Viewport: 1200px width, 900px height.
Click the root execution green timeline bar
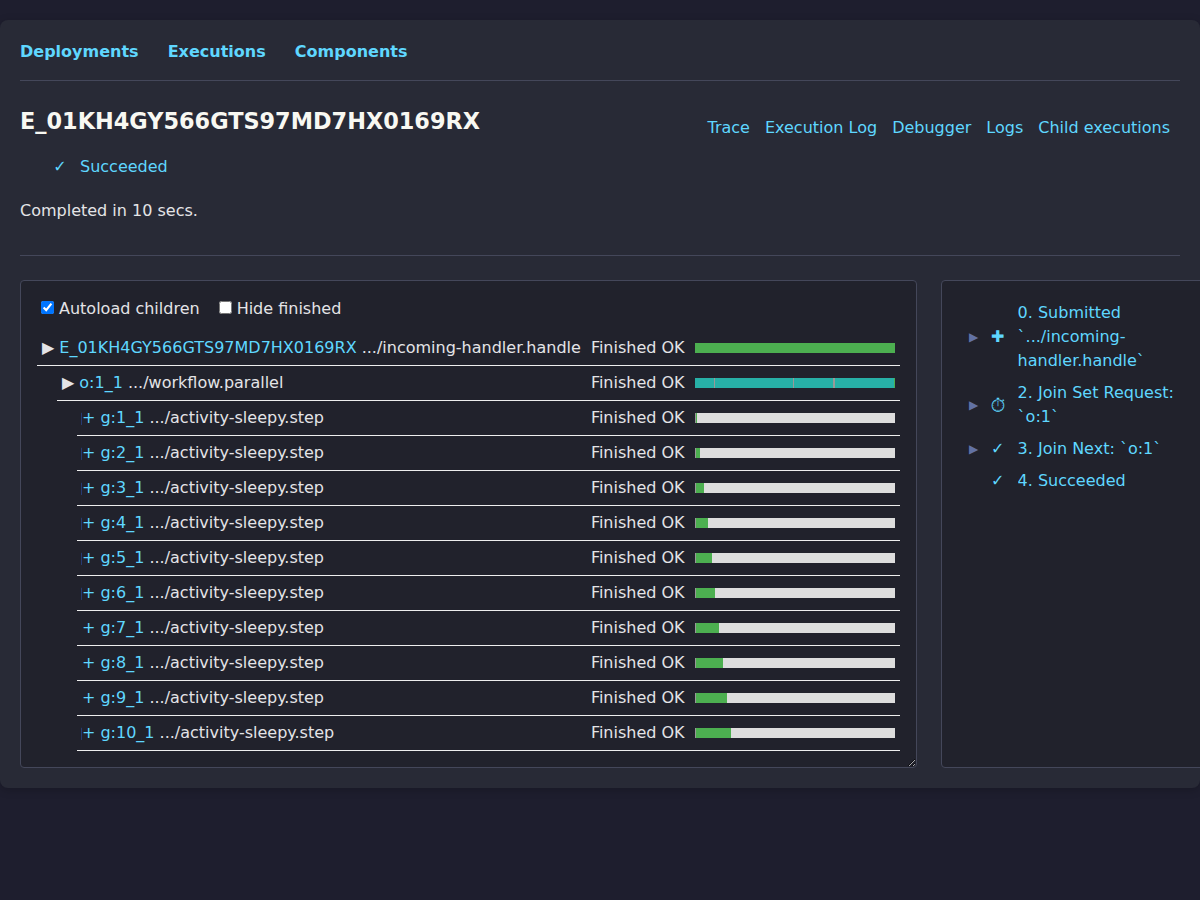(x=795, y=348)
